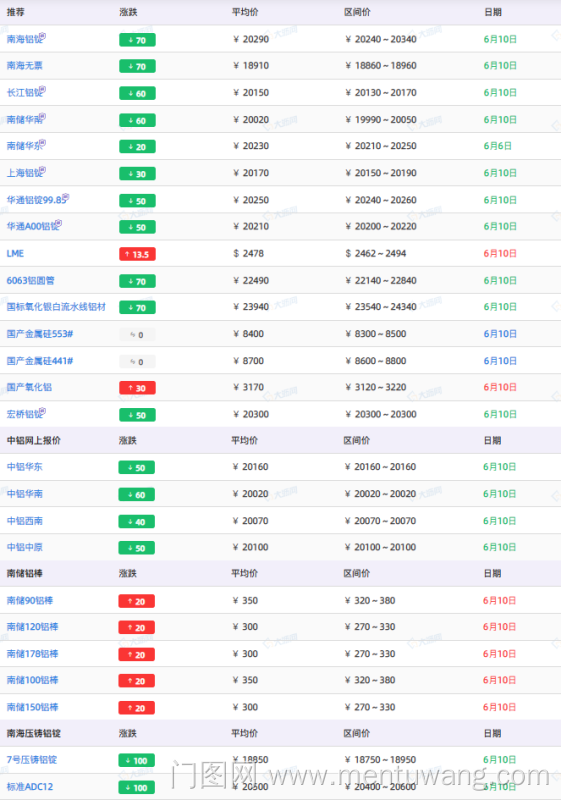Open the LME price link
The width and height of the screenshot is (561, 800).
(x=15, y=254)
